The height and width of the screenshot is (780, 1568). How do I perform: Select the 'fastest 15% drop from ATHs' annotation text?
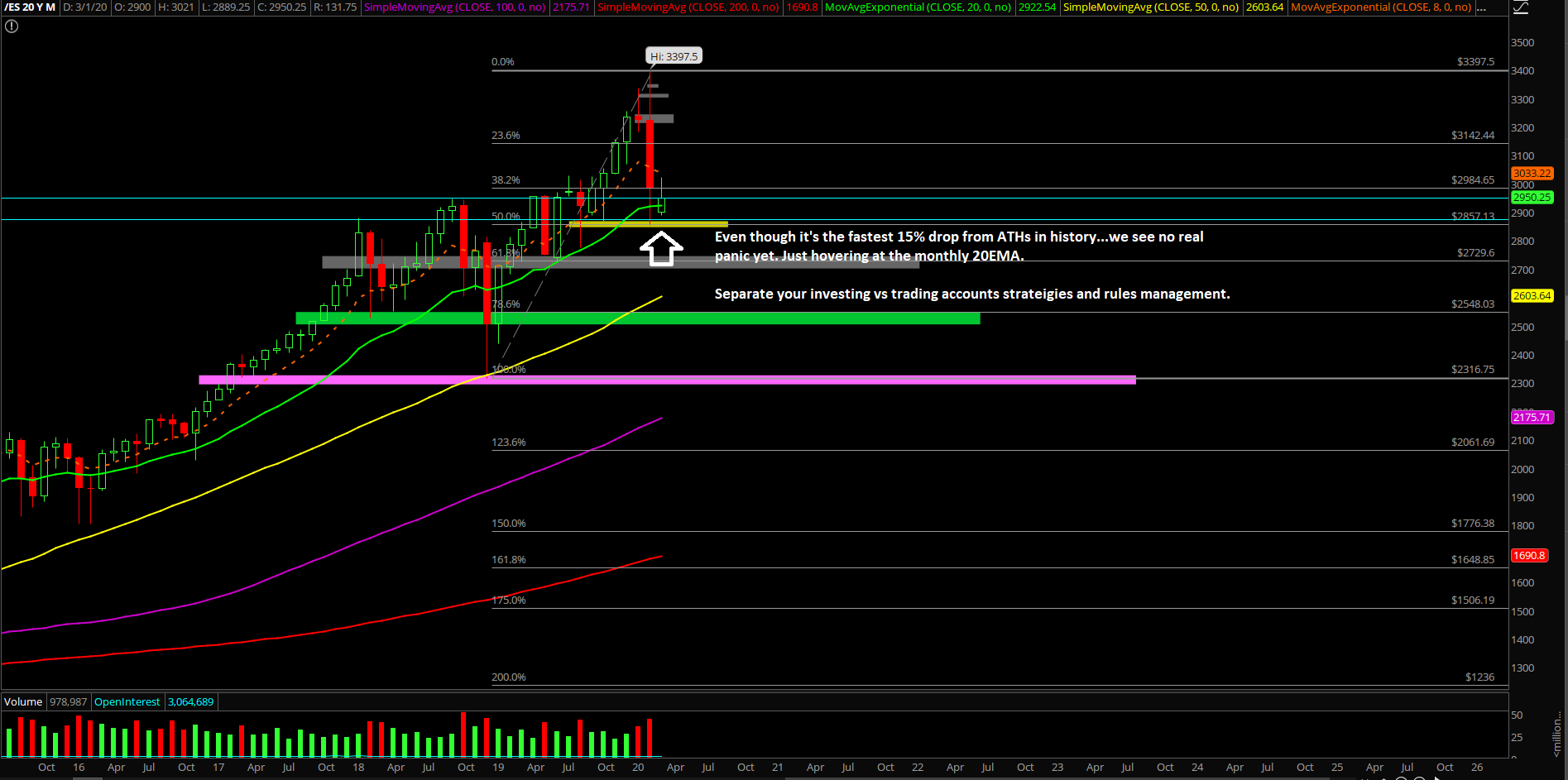(959, 246)
